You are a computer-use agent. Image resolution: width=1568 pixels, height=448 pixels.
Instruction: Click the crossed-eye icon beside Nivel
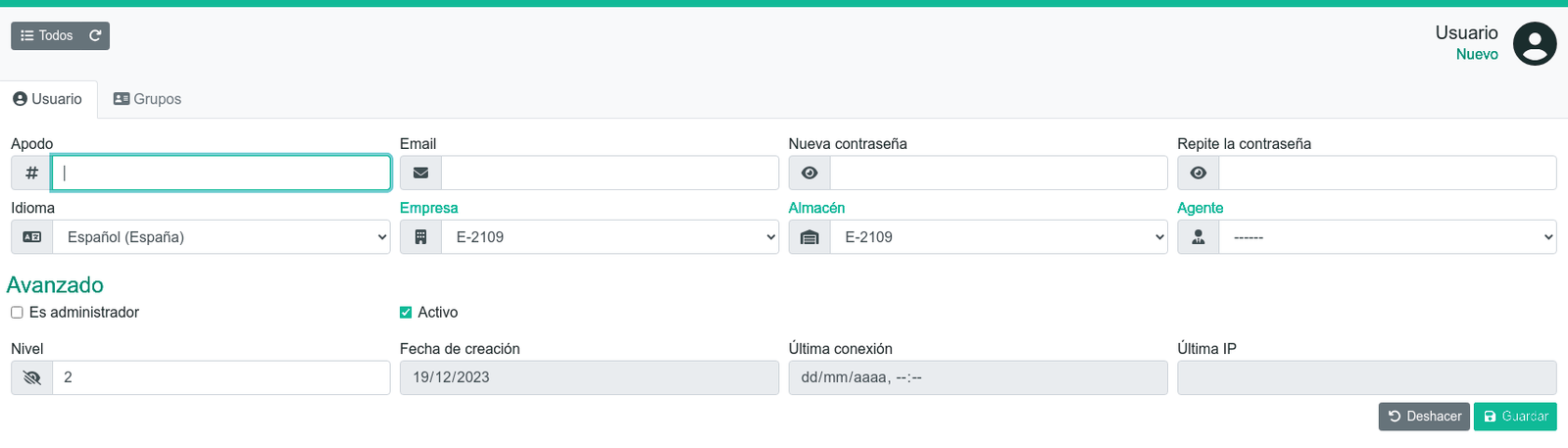(31, 377)
